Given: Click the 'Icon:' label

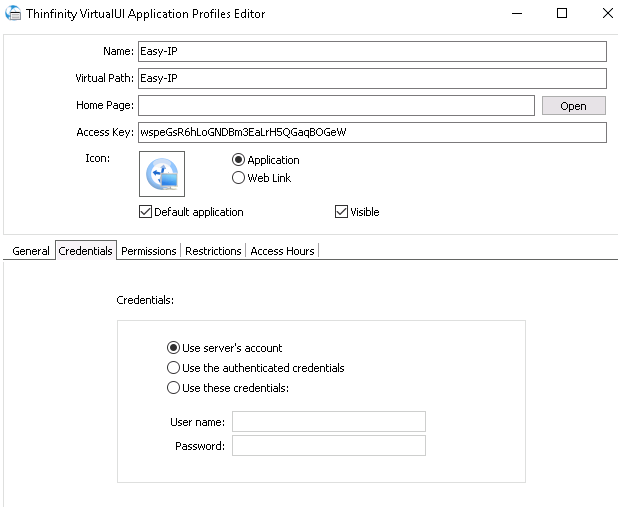Looking at the screenshot, I should tap(97, 158).
